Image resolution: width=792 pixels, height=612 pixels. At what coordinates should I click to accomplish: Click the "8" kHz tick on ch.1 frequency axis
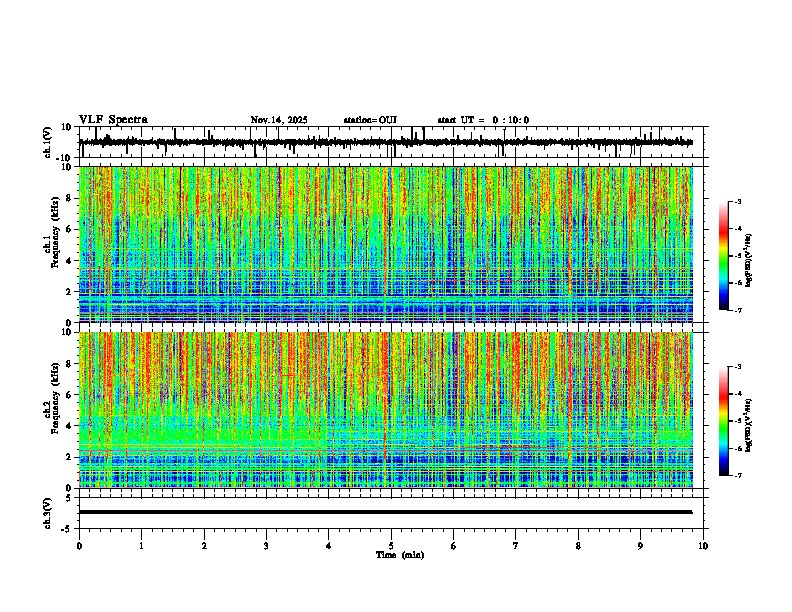click(x=70, y=198)
